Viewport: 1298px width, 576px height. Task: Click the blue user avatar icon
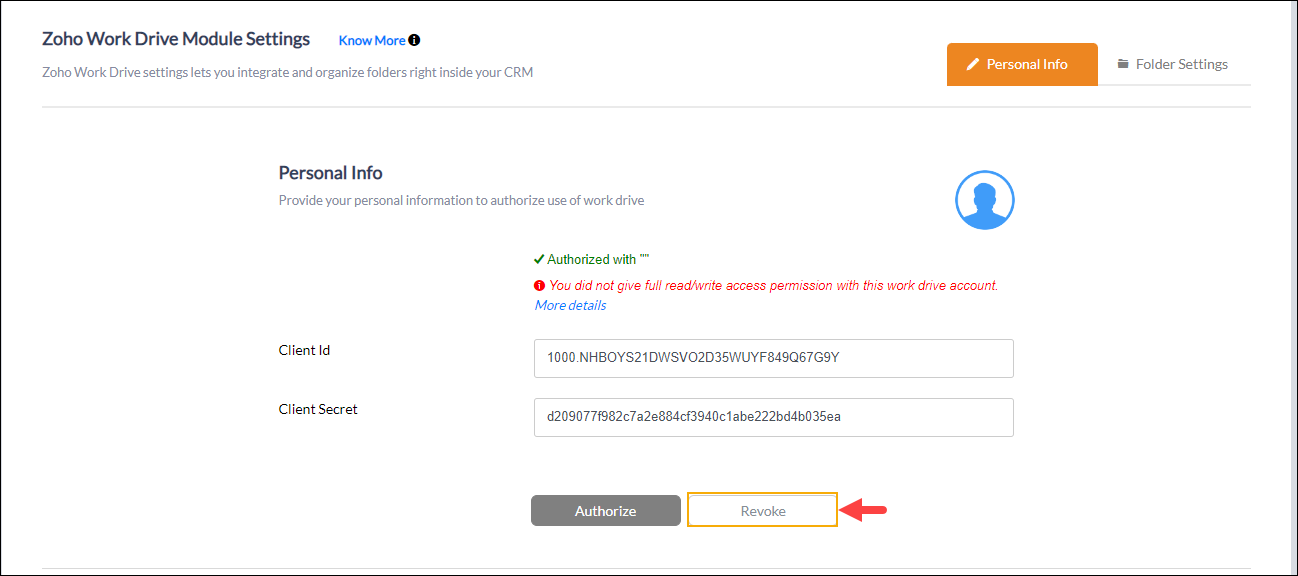click(x=985, y=200)
